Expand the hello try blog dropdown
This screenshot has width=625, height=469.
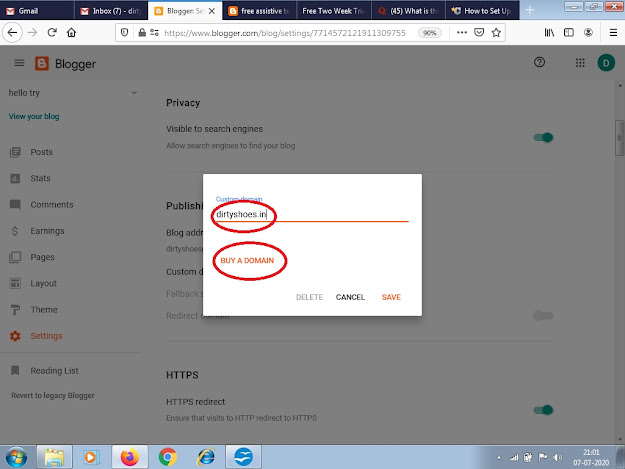(x=134, y=93)
